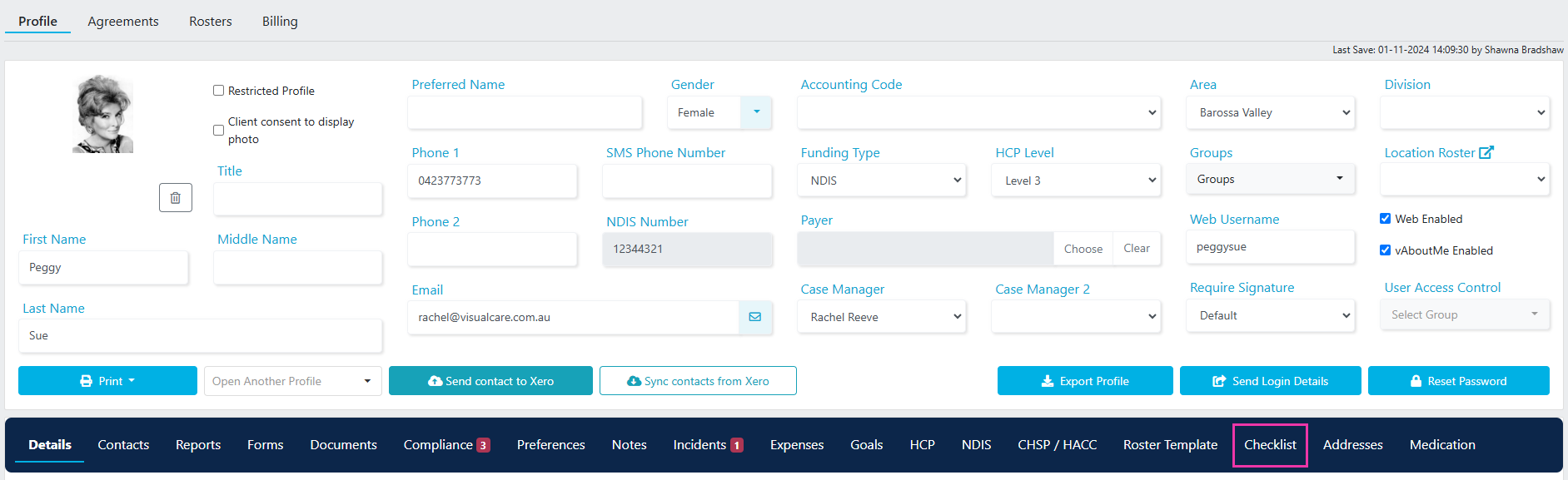Expand the Groups multi-select dropdown

(x=1271, y=179)
